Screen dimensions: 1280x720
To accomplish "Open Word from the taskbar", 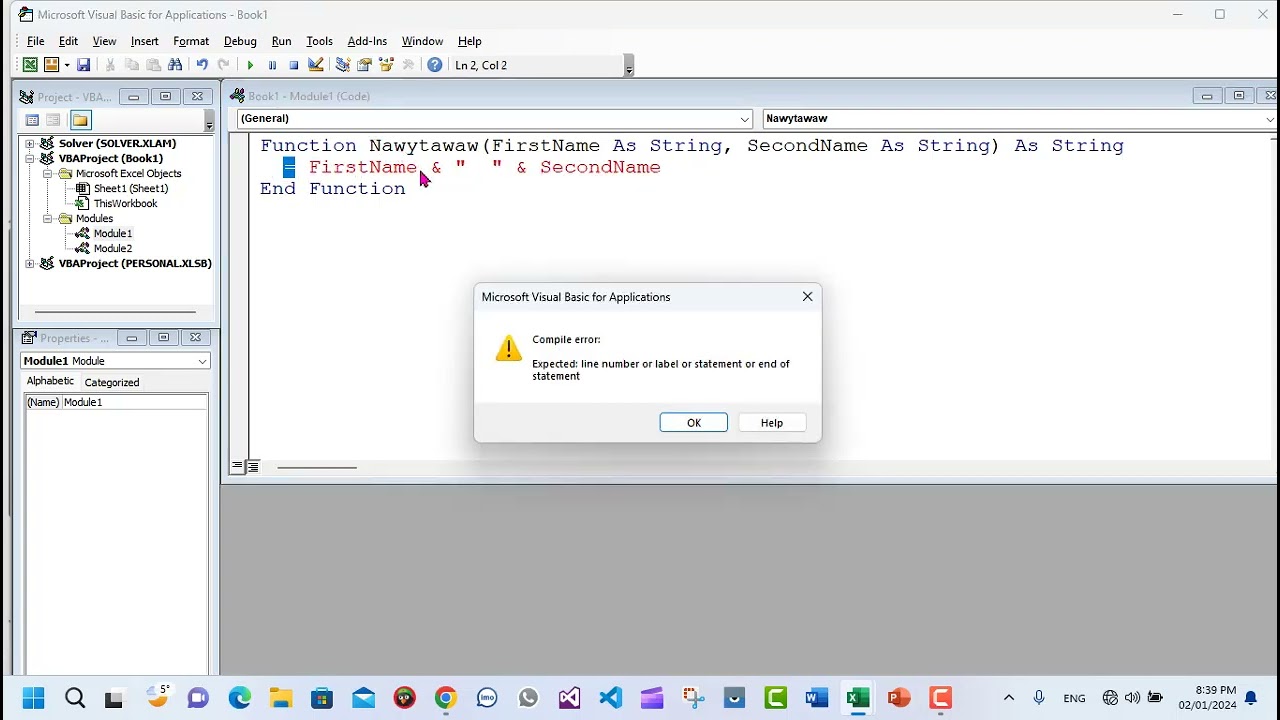I will (817, 698).
